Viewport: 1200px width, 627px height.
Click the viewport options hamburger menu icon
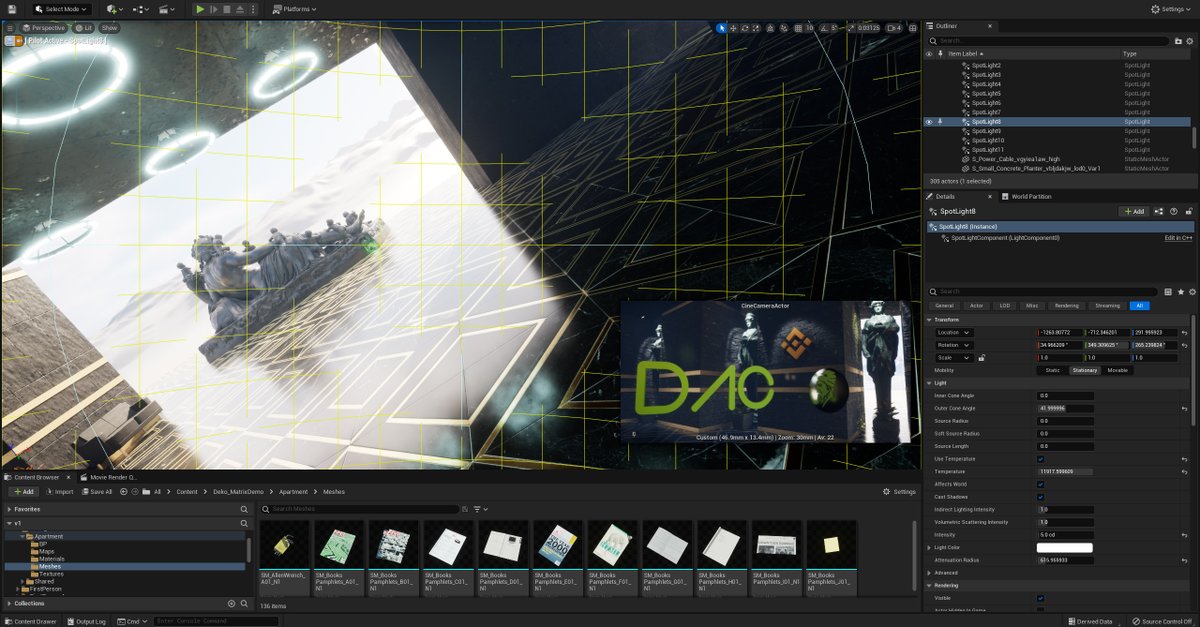point(10,28)
